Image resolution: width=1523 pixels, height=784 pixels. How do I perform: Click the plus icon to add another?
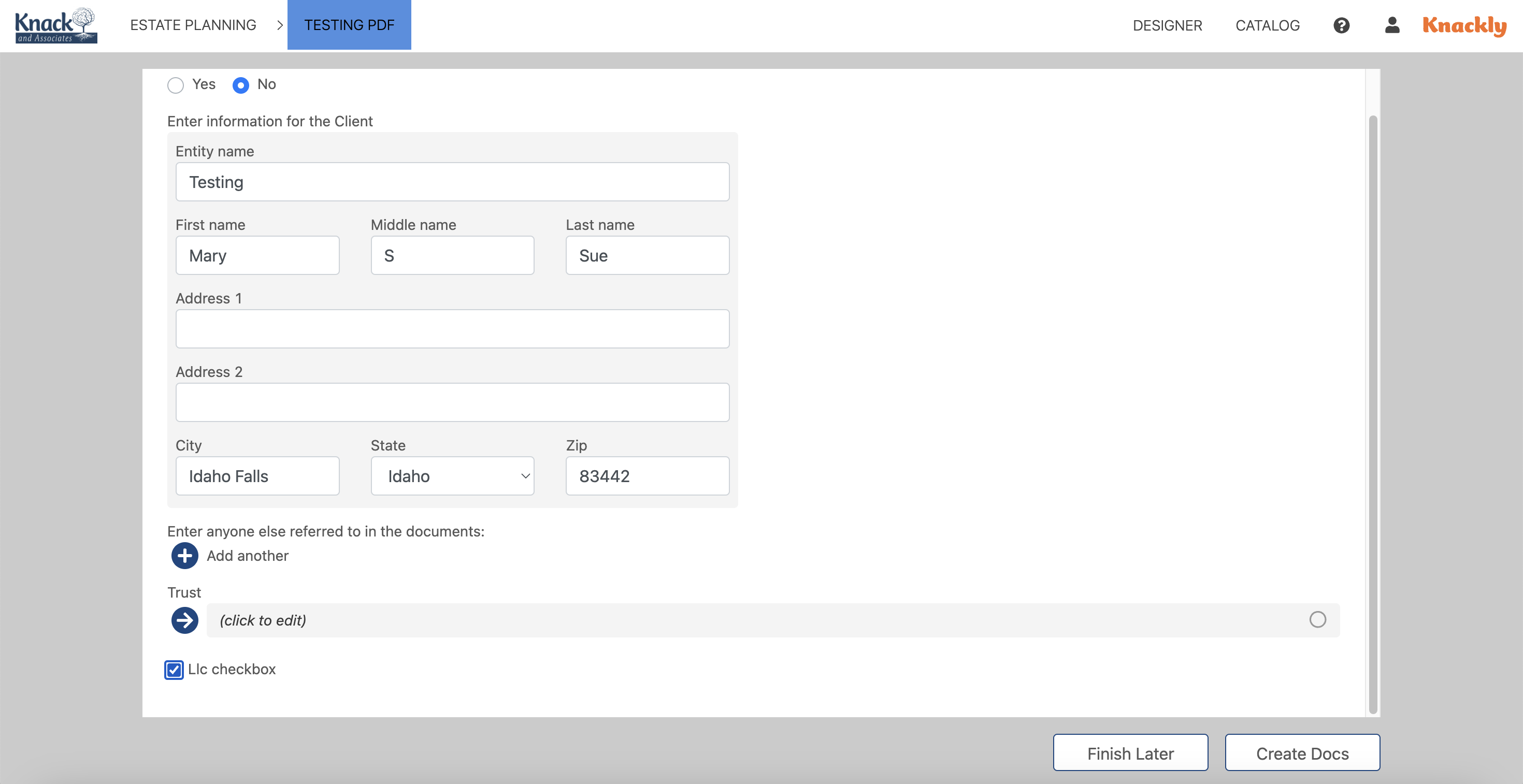pyautogui.click(x=184, y=555)
